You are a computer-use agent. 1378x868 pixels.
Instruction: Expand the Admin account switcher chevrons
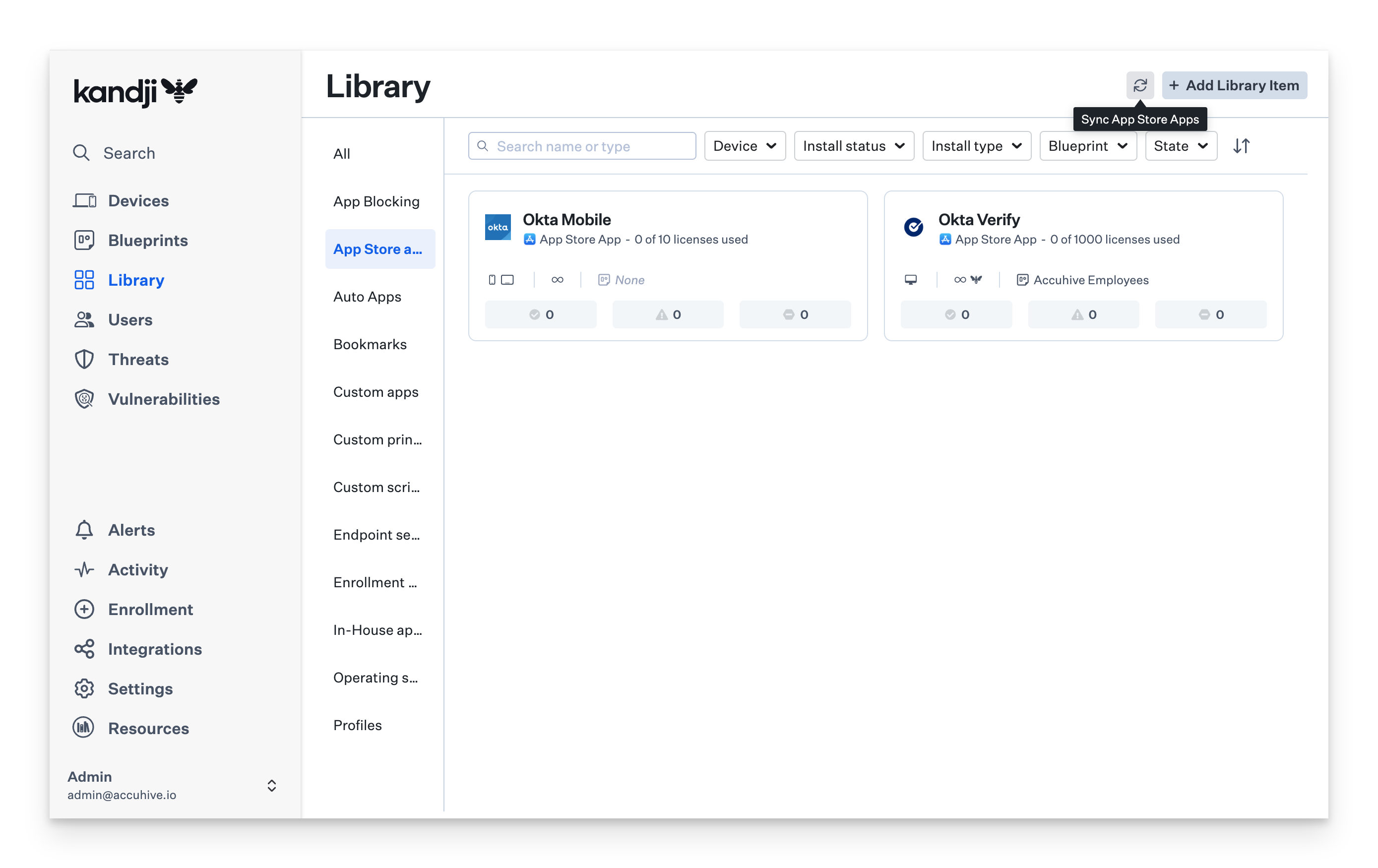[272, 785]
